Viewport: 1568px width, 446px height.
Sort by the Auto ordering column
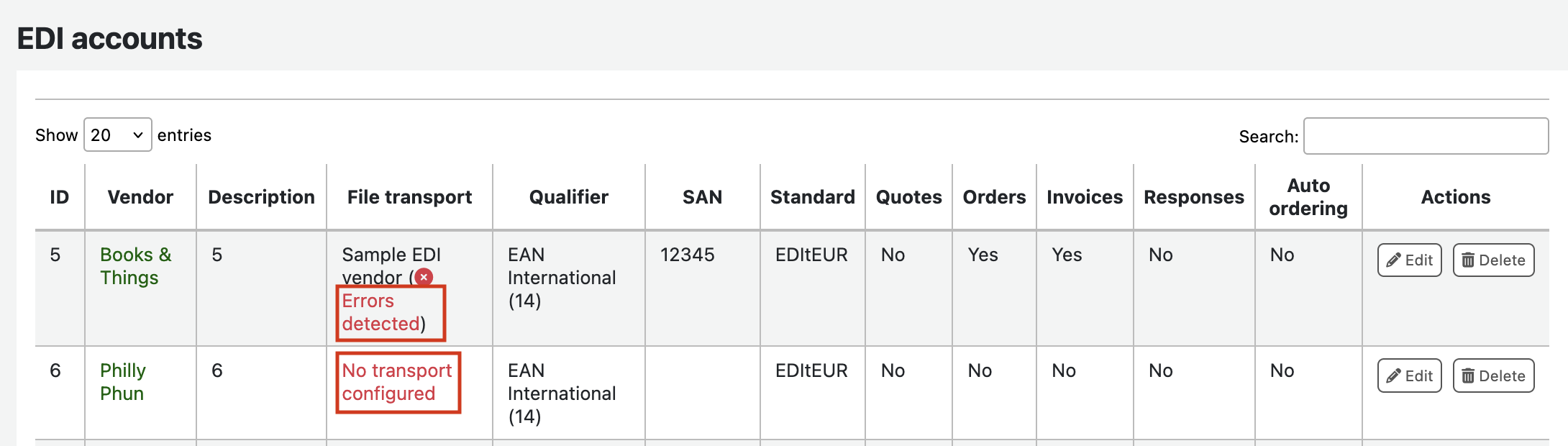click(x=1308, y=197)
